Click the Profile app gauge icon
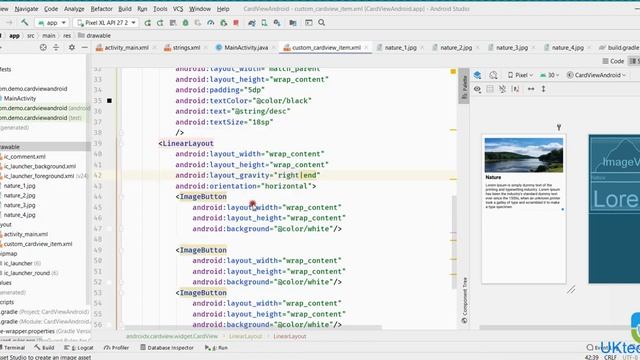Image resolution: width=640 pixels, height=360 pixels. [211, 23]
